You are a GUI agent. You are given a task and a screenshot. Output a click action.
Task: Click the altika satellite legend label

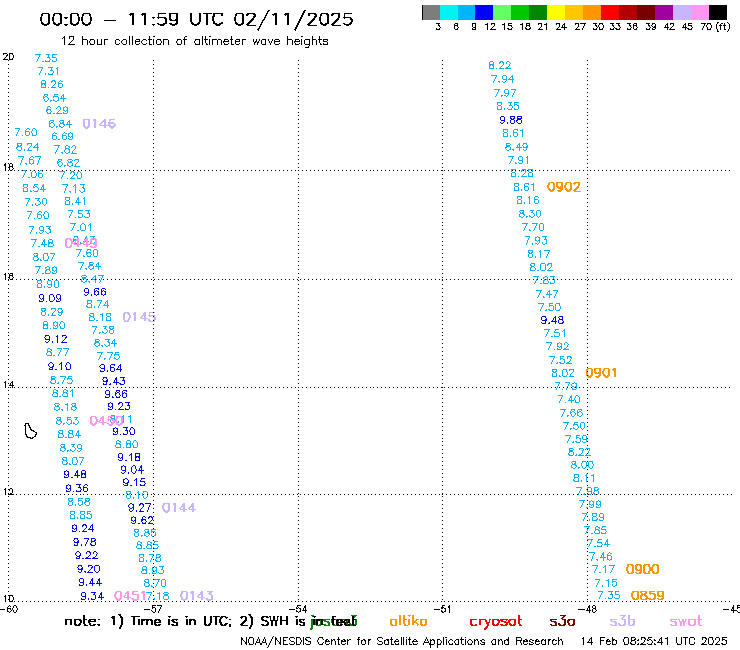coord(408,621)
